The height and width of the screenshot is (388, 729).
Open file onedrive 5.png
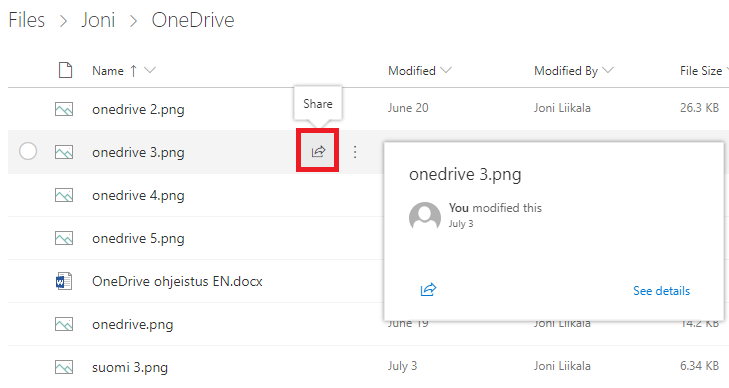(x=138, y=238)
